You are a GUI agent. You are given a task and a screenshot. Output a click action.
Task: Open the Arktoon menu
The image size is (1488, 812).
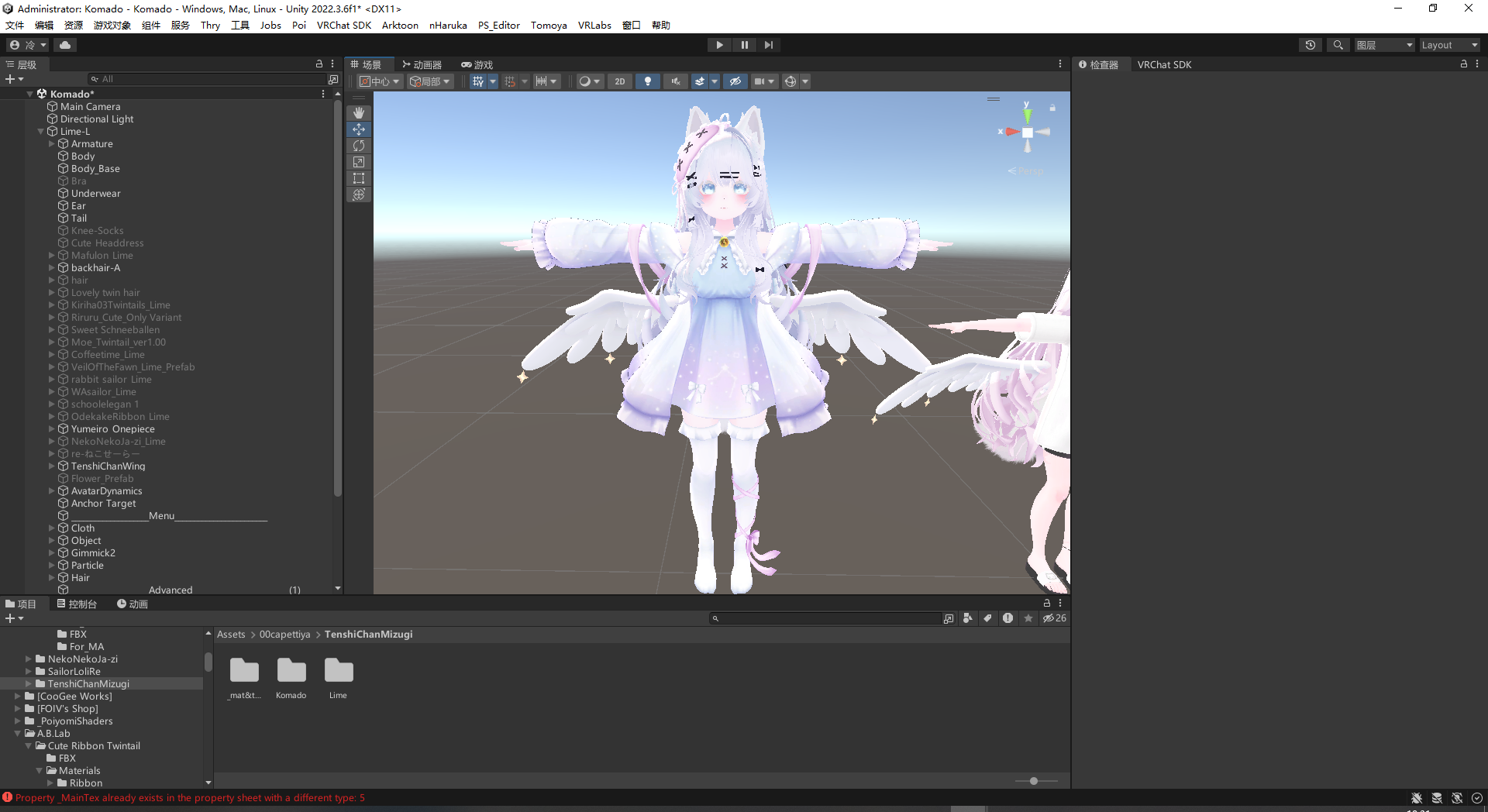coord(400,25)
